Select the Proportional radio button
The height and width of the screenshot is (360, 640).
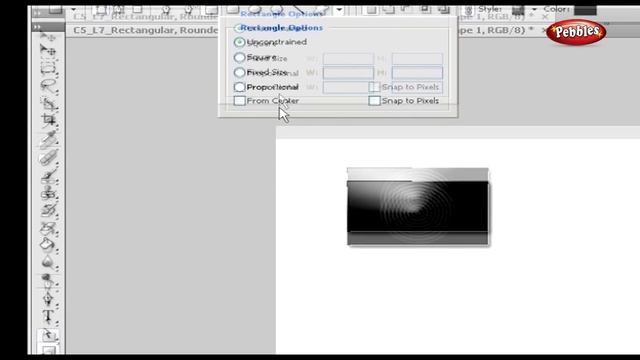pyautogui.click(x=240, y=87)
